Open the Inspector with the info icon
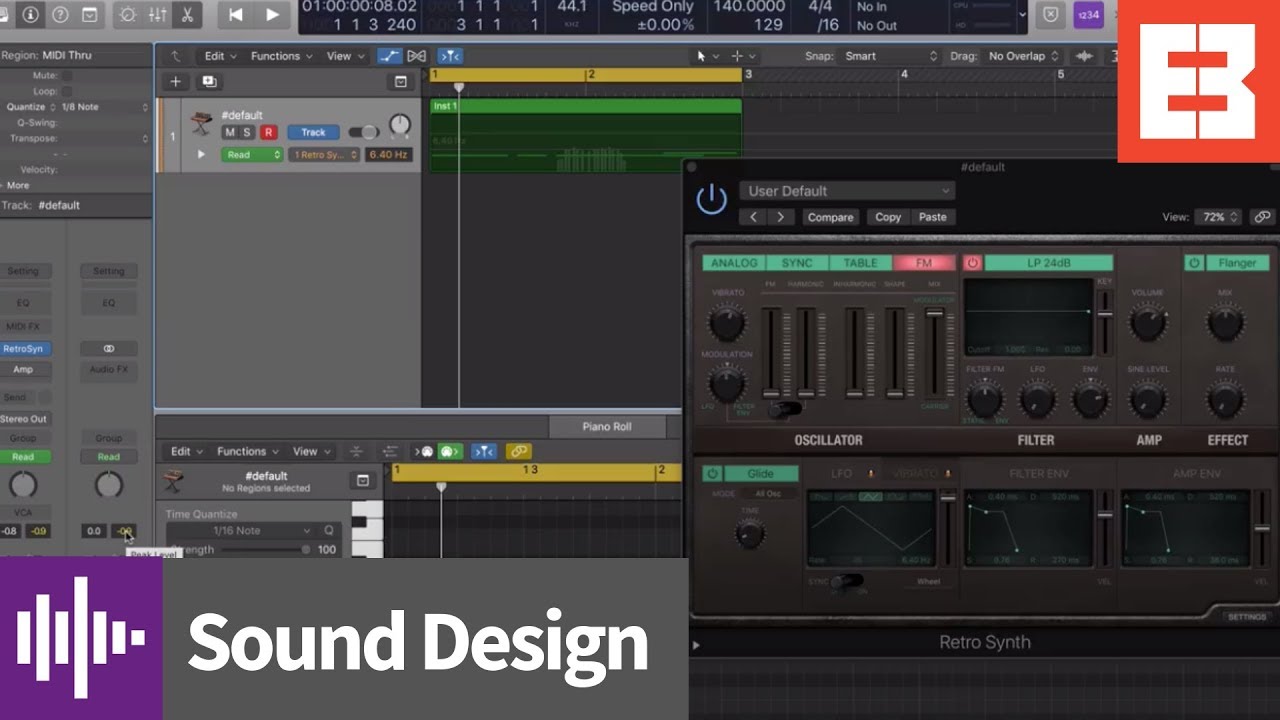 pyautogui.click(x=31, y=15)
